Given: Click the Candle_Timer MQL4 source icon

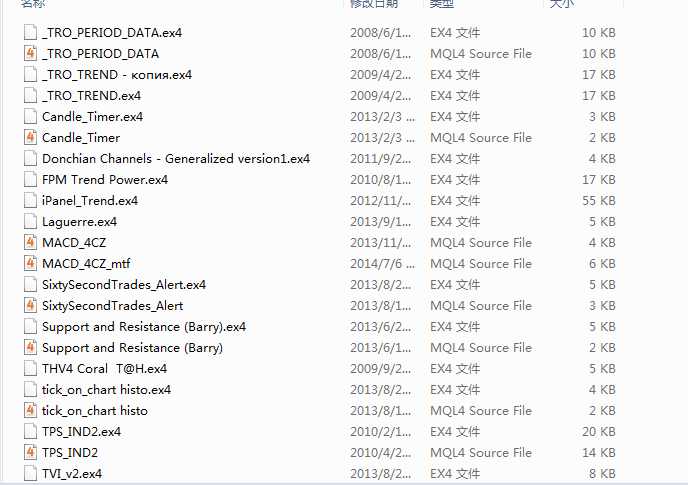Looking at the screenshot, I should (x=30, y=138).
